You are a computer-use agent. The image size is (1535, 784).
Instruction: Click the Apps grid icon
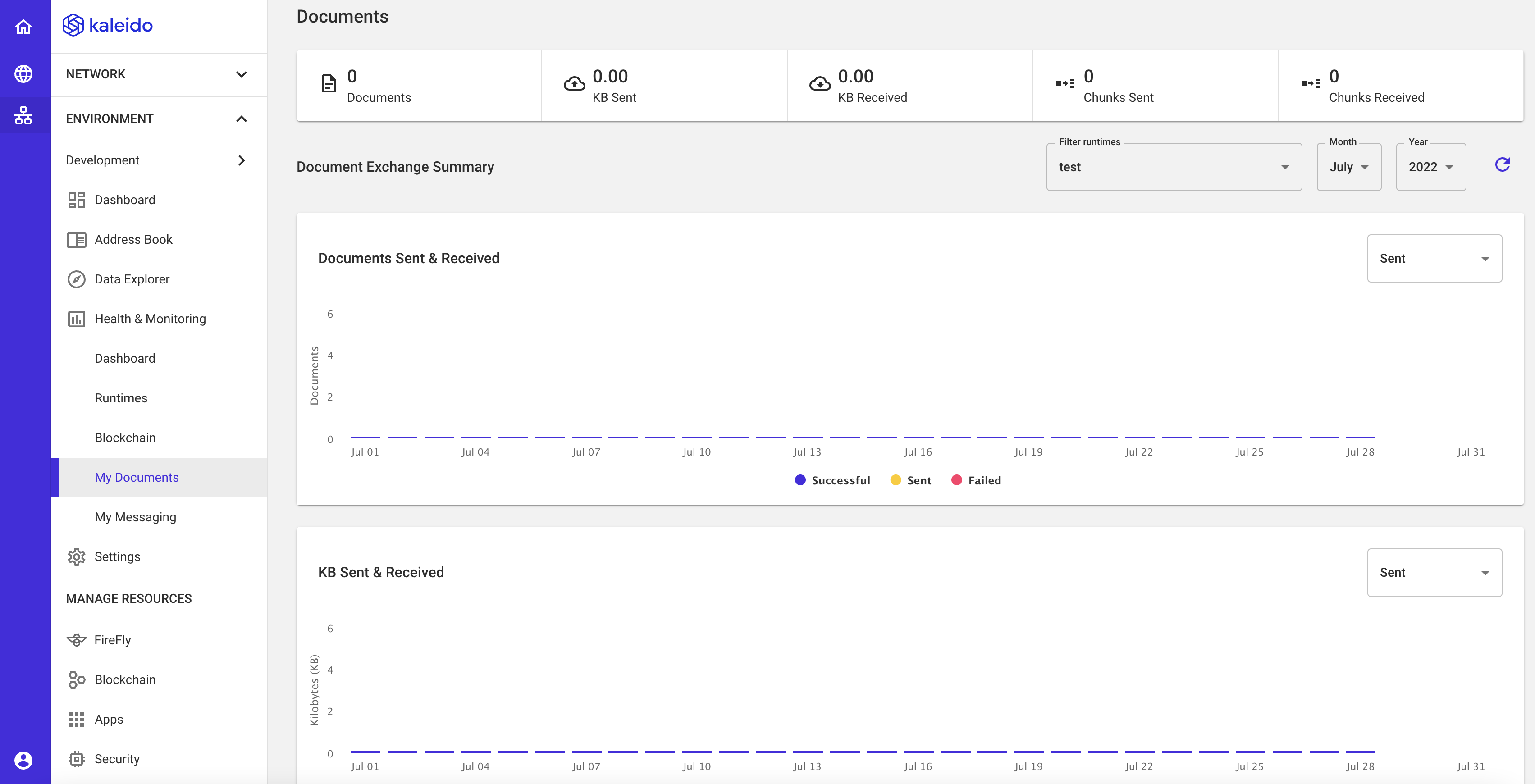(x=76, y=720)
